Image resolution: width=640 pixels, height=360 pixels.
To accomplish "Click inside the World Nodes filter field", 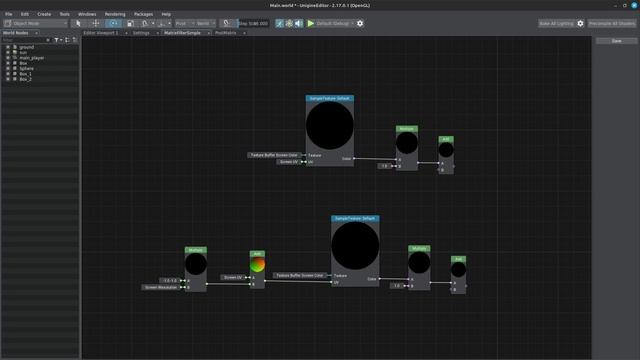I will coord(23,40).
